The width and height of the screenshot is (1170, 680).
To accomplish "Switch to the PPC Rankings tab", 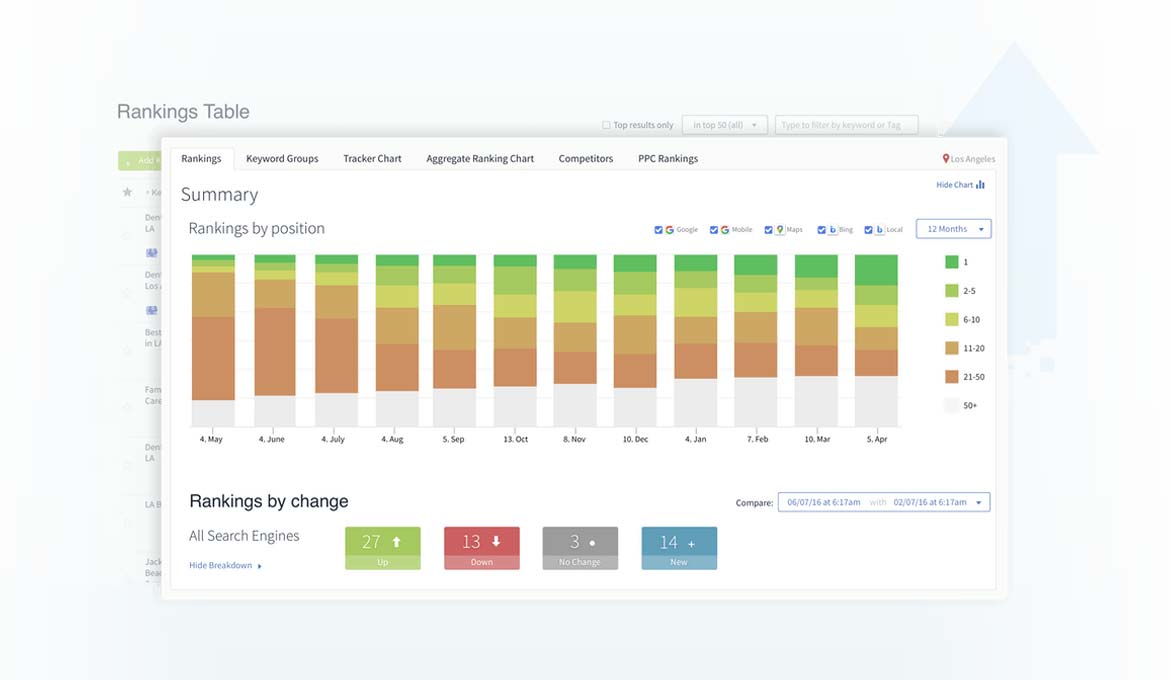I will (x=668, y=159).
